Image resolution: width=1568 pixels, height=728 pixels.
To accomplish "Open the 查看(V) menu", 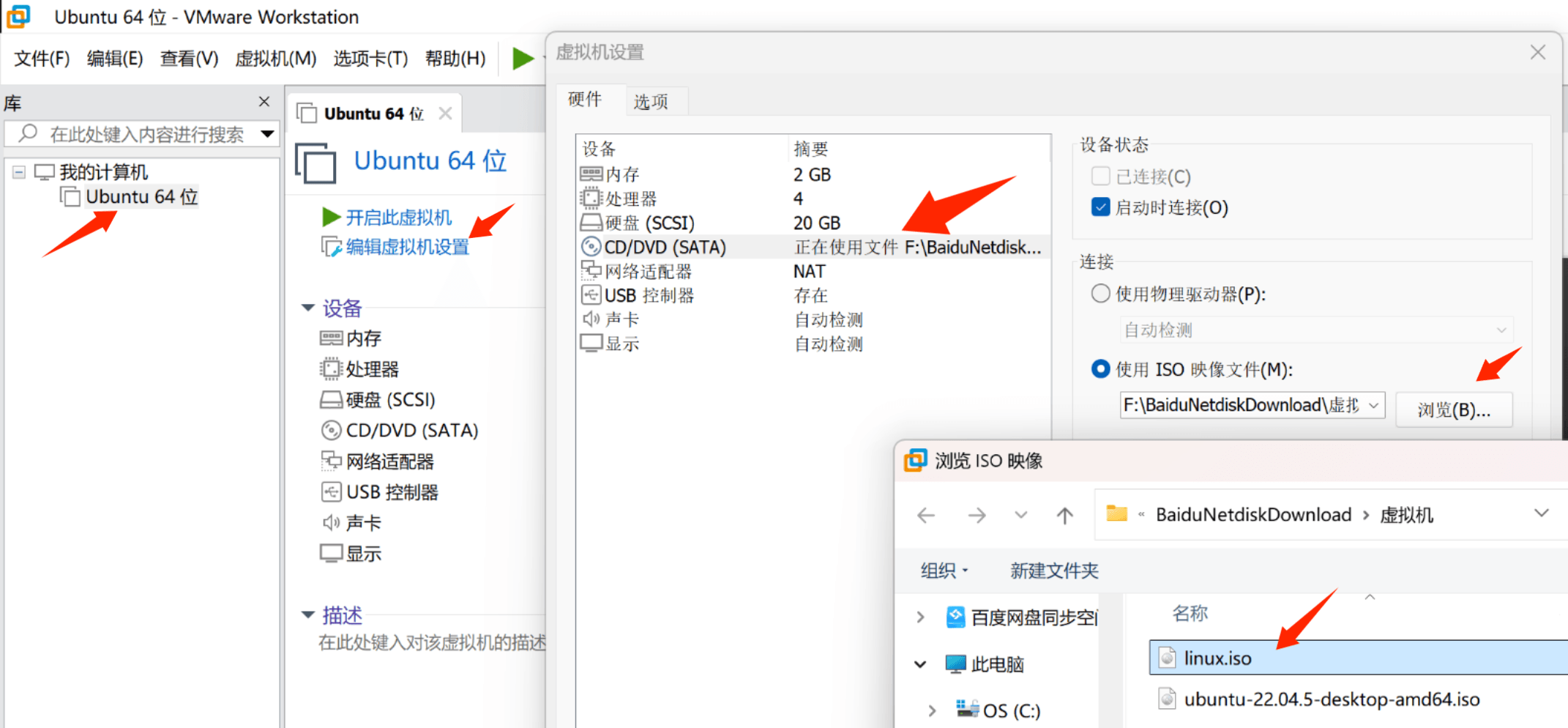I will (x=189, y=59).
